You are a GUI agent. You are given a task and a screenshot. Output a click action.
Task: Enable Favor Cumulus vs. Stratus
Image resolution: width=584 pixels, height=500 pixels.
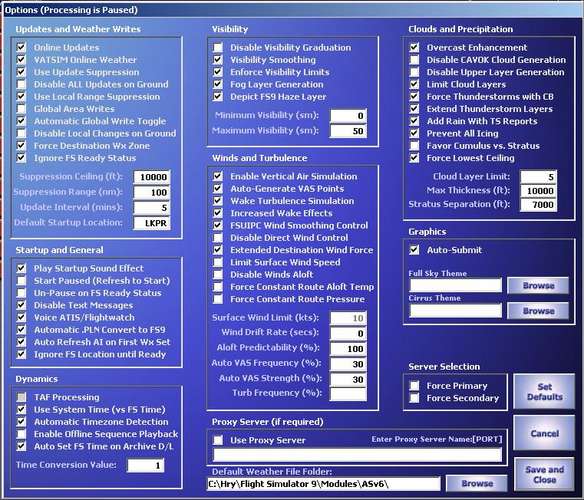click(x=414, y=146)
